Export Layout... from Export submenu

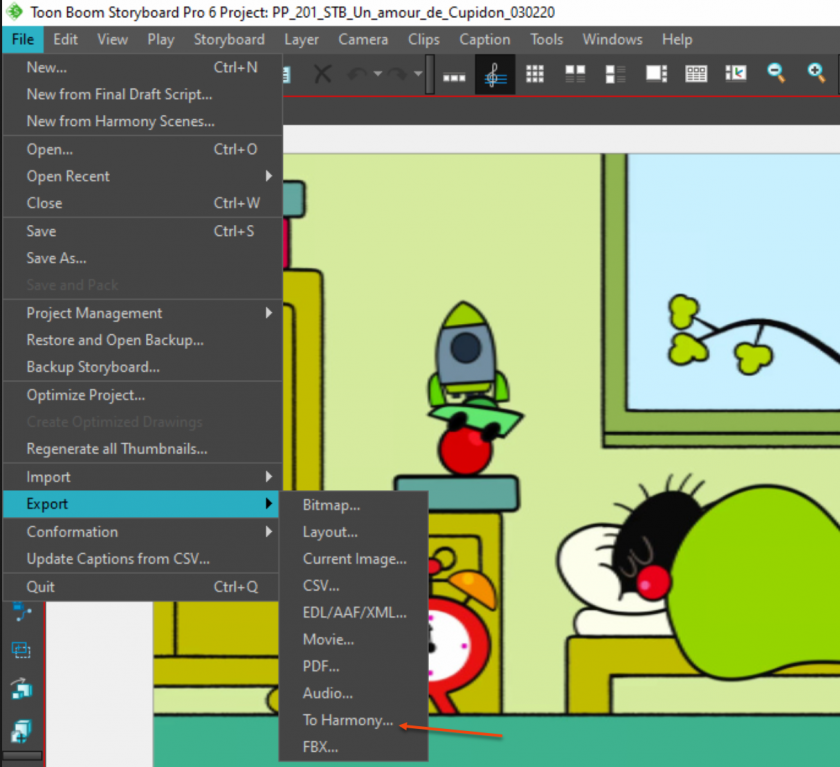(354, 532)
